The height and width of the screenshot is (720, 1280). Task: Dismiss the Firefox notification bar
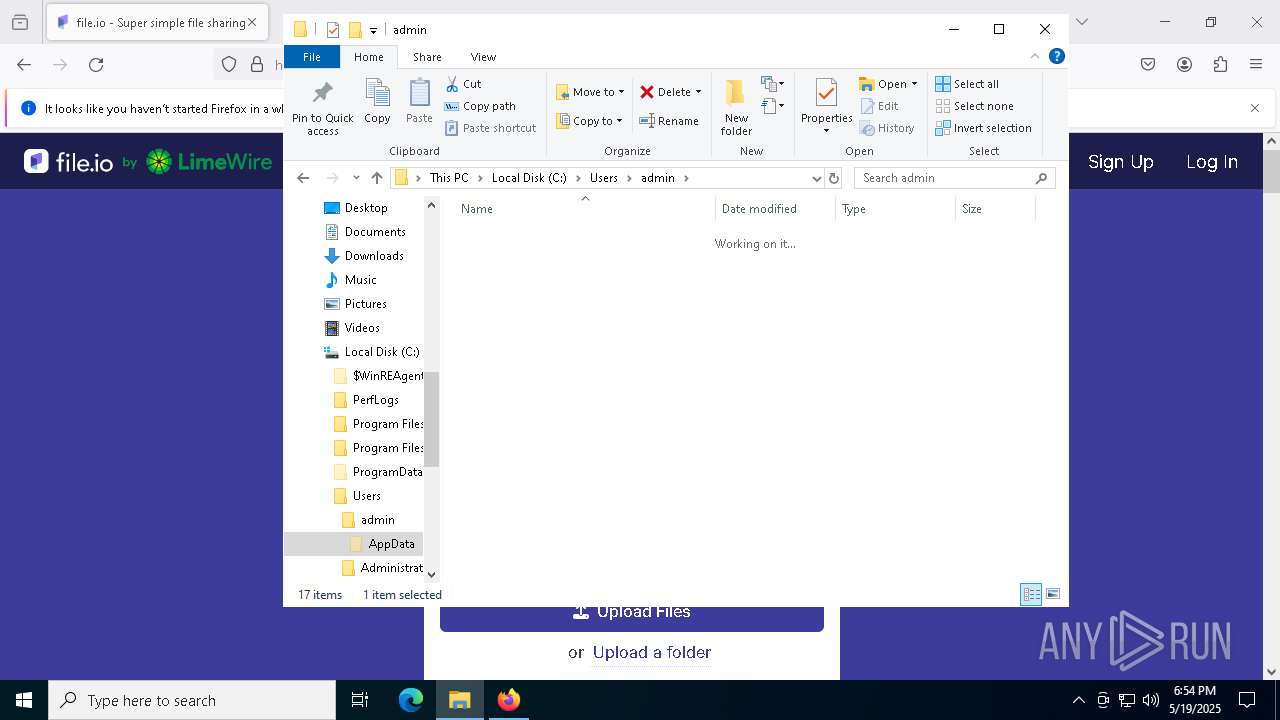tap(1255, 108)
